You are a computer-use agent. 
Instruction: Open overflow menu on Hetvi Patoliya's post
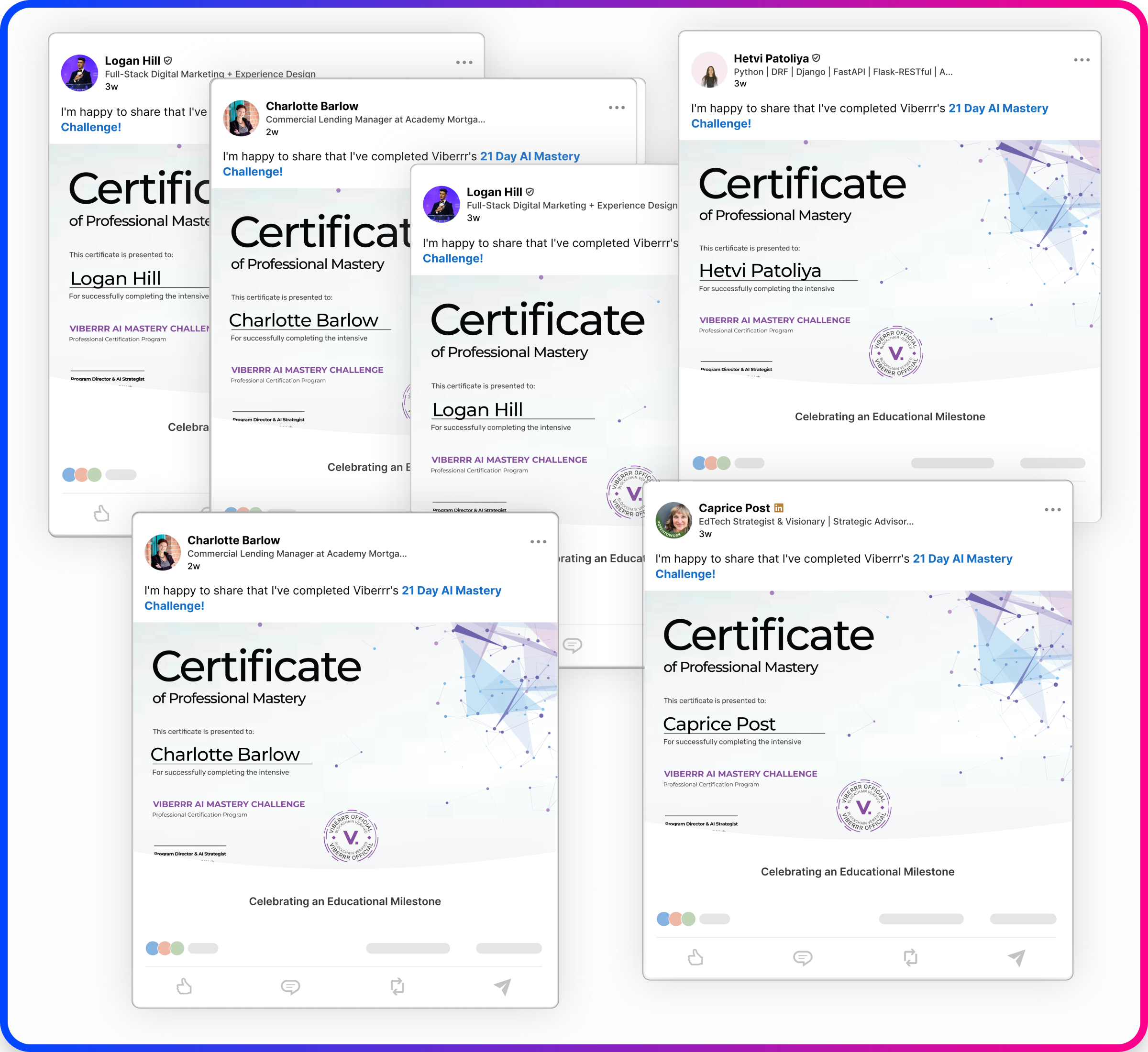(1082, 59)
